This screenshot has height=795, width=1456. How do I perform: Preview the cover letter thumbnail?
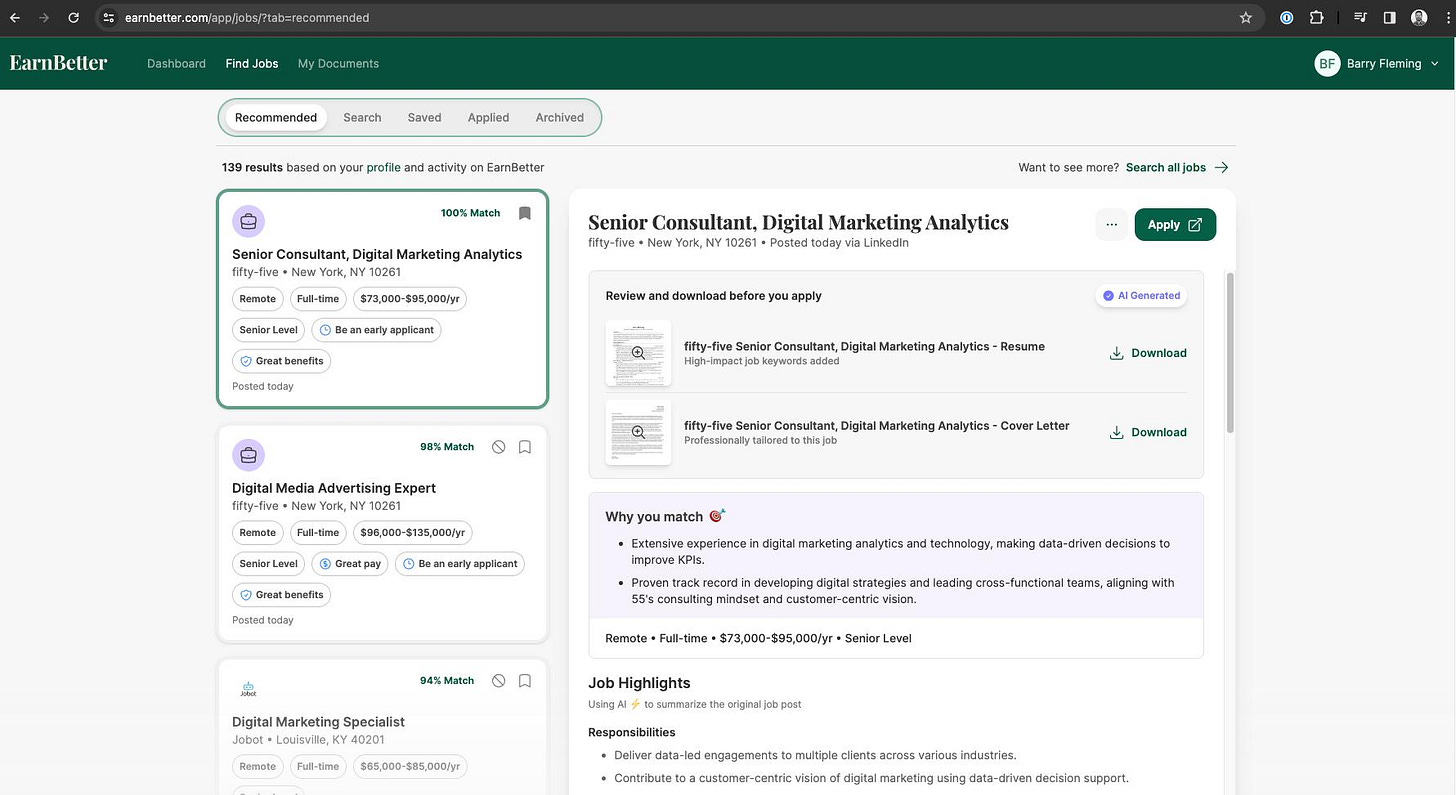tap(638, 432)
